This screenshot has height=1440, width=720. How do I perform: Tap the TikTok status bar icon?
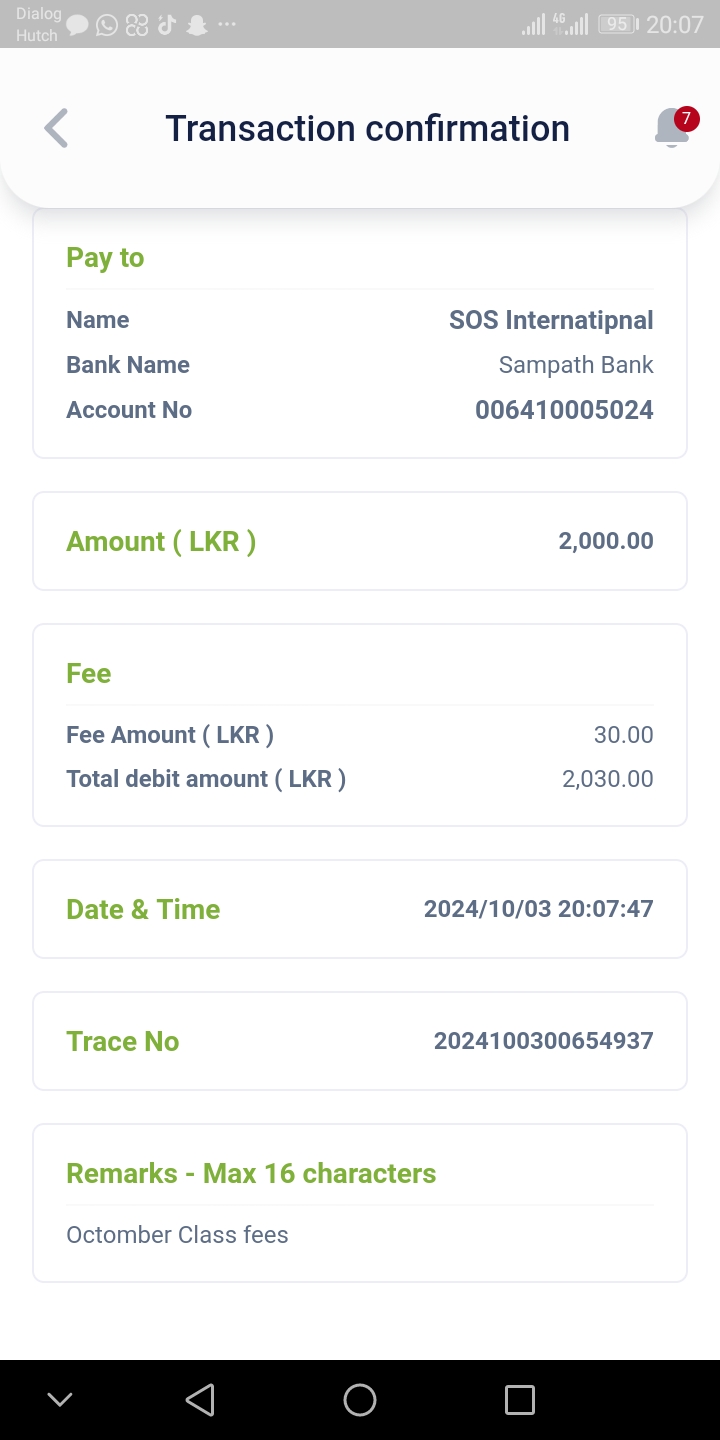(x=166, y=25)
